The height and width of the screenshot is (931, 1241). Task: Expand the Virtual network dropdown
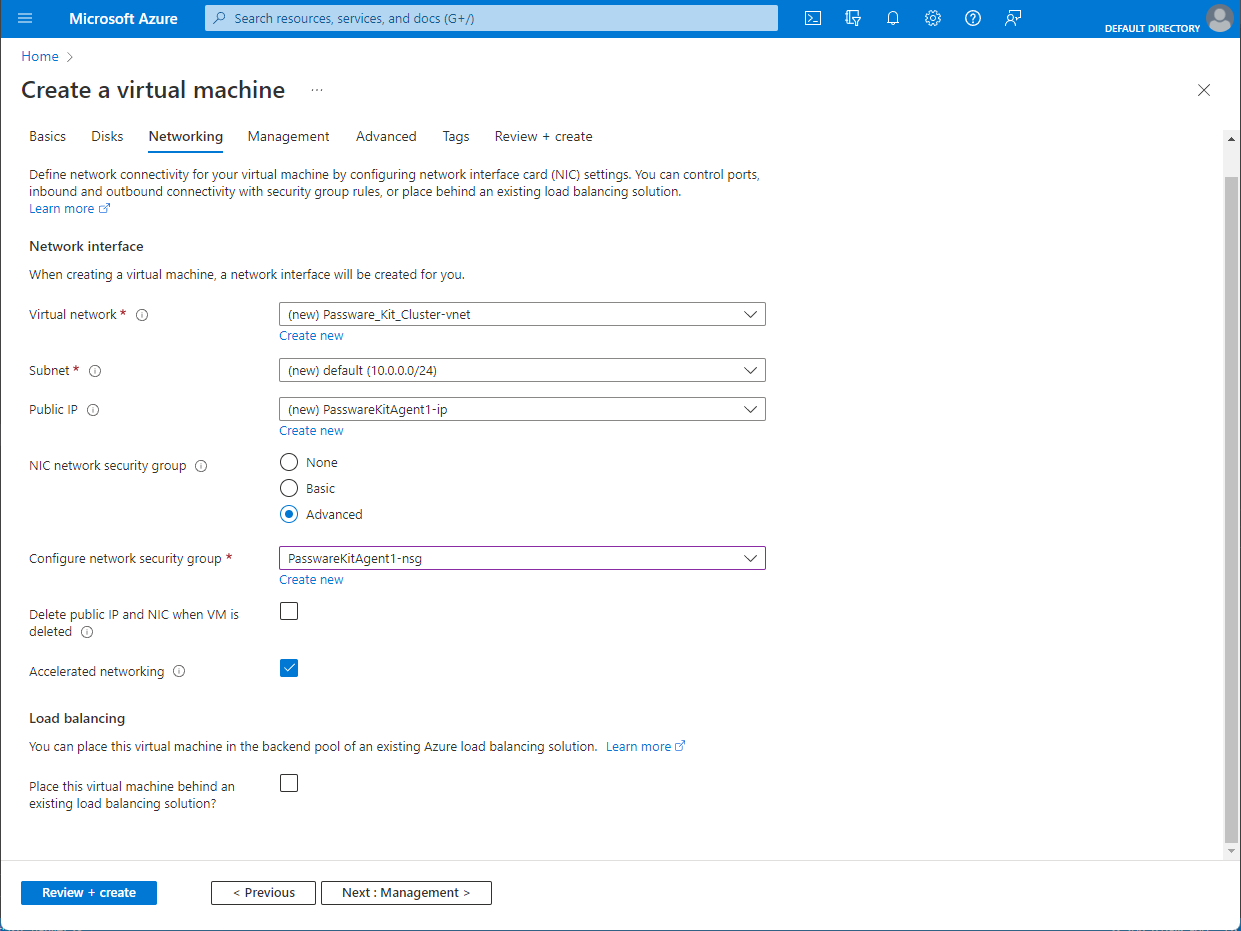pos(522,314)
